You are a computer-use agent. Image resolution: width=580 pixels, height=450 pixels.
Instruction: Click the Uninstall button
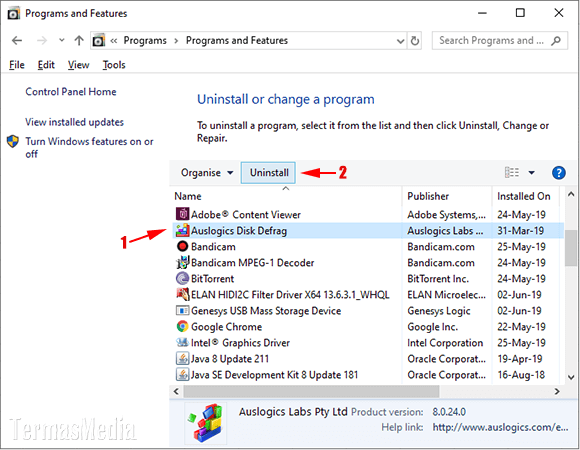point(268,173)
